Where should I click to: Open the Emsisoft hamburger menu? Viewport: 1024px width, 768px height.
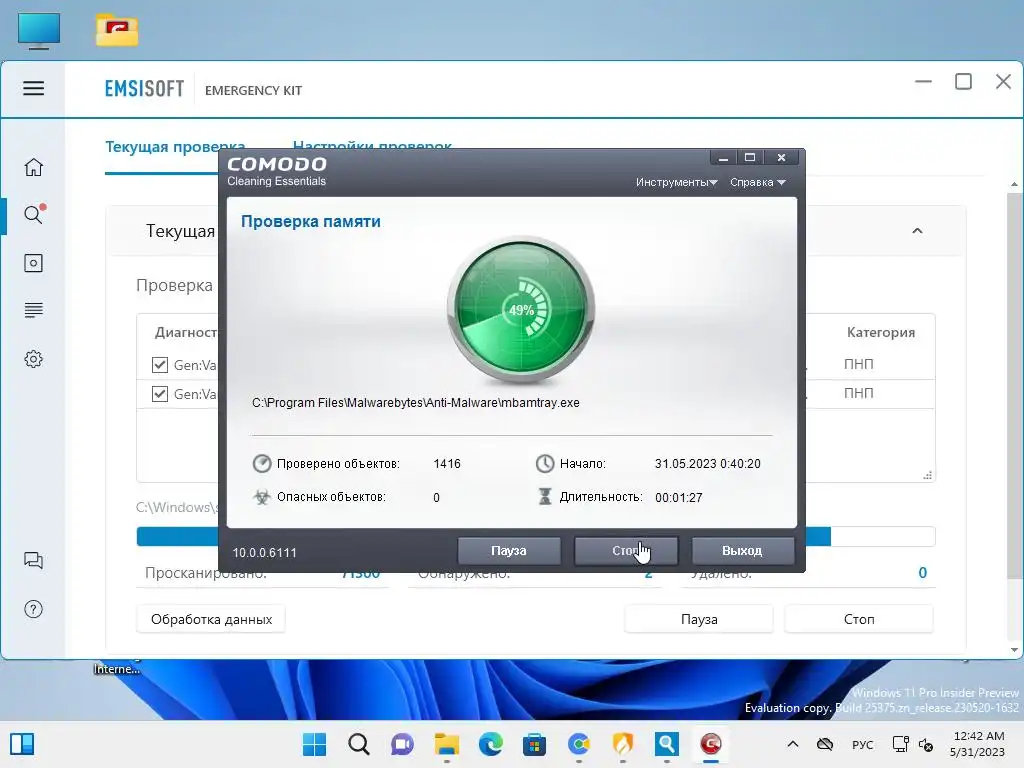(x=33, y=88)
